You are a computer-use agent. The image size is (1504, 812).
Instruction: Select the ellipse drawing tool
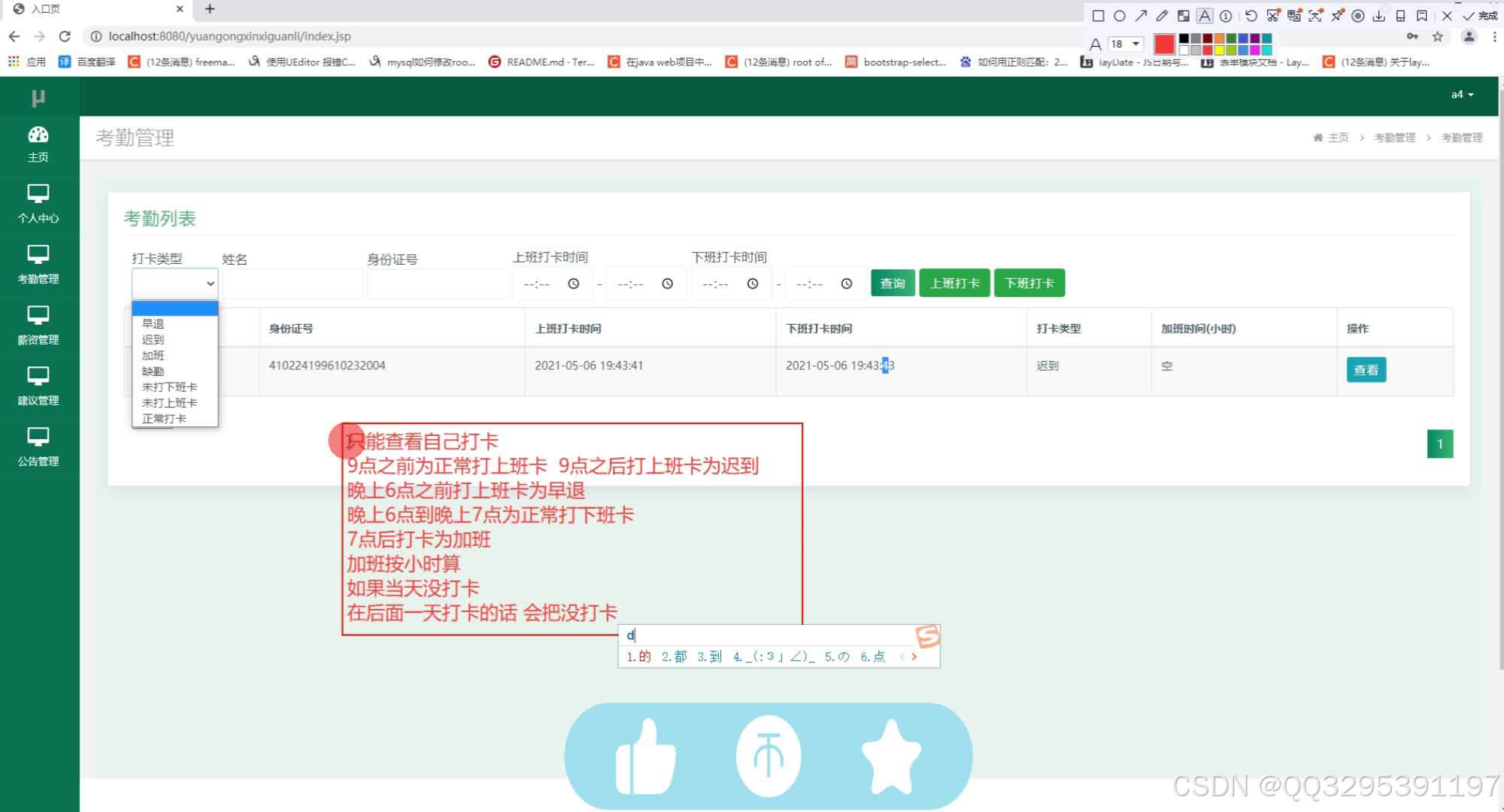[x=1120, y=16]
